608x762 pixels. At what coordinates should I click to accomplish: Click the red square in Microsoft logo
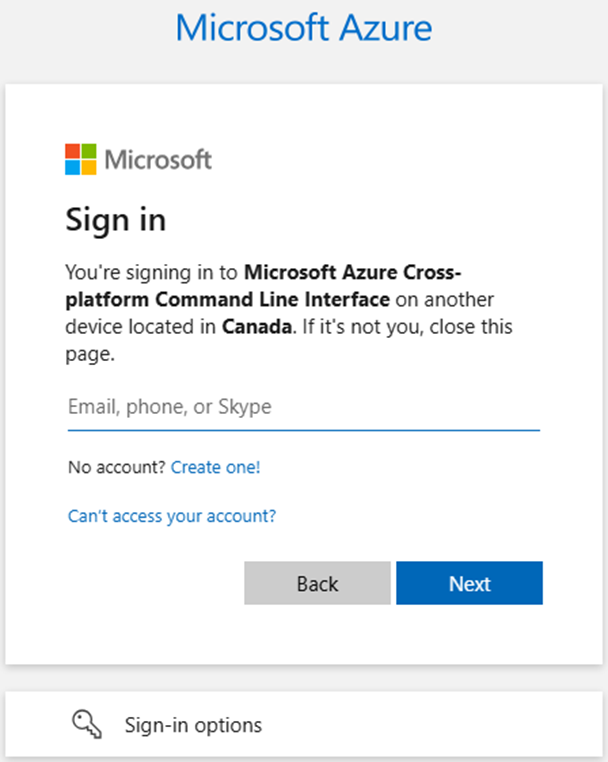point(73,151)
